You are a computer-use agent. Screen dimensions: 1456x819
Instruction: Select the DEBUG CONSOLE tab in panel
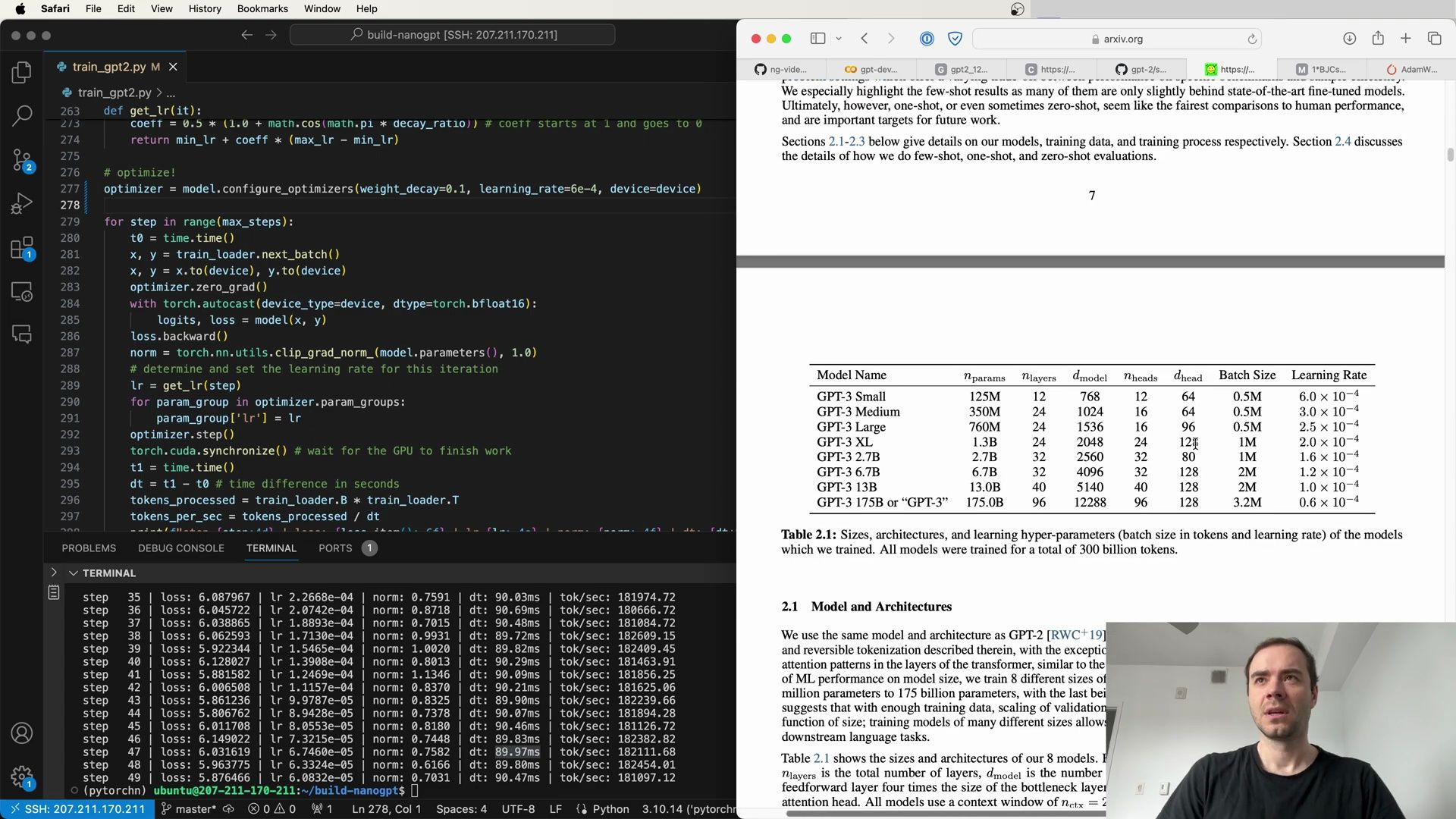182,547
